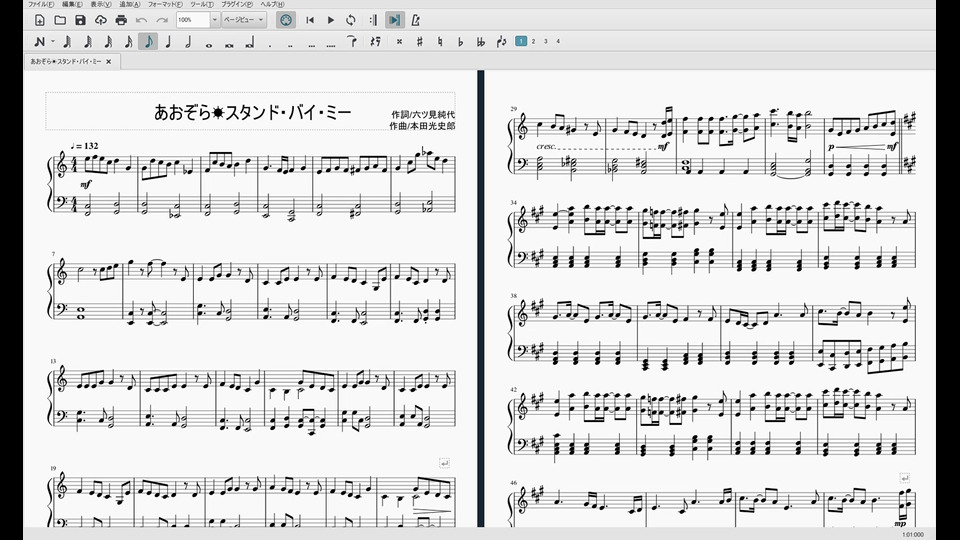Apply sharp accidental
Screen dimensions: 960x540
pyautogui.click(x=419, y=42)
